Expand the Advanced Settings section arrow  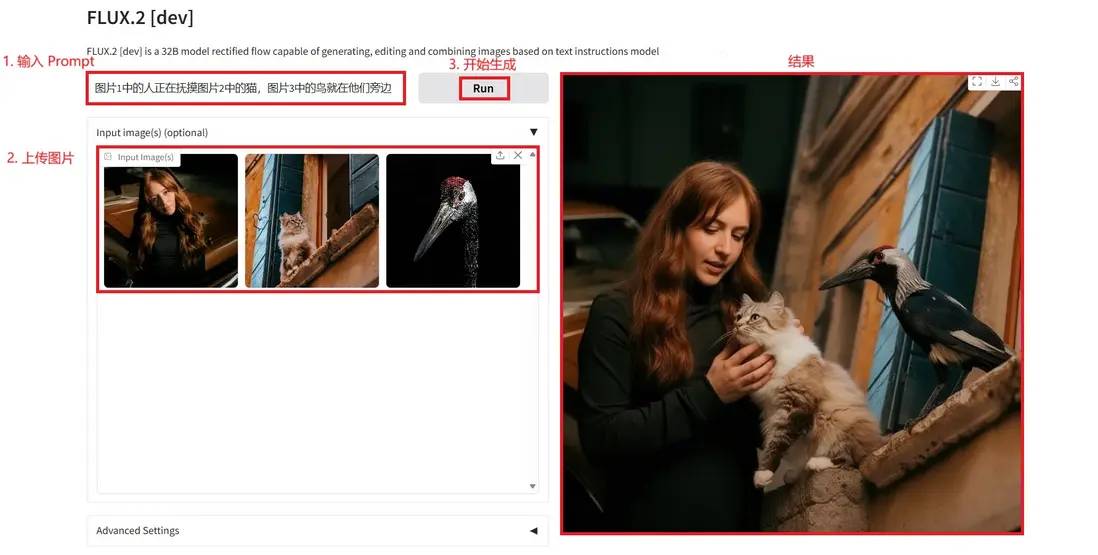tap(534, 531)
